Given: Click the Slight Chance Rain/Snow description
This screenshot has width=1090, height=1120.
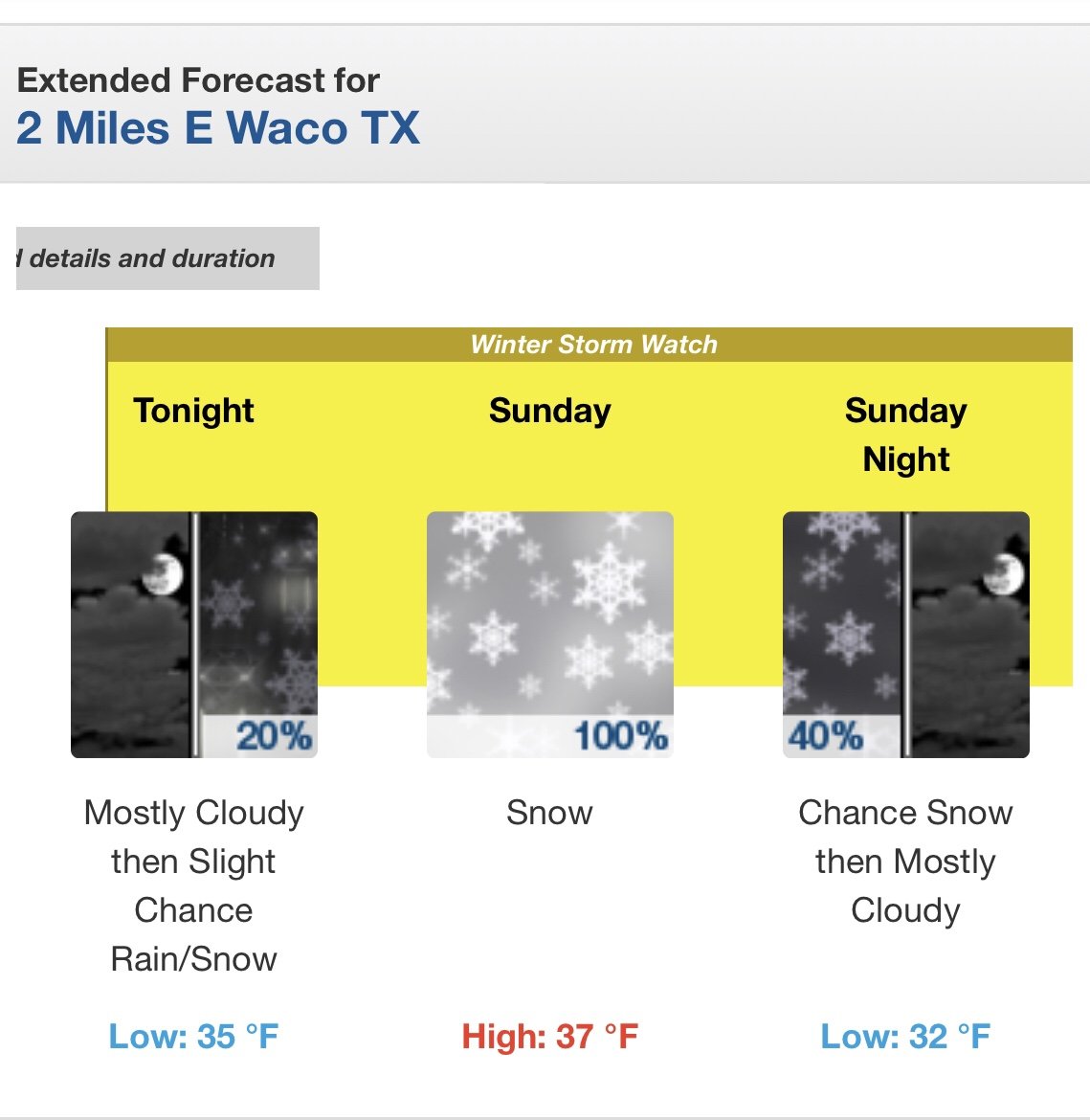Looking at the screenshot, I should click(193, 910).
